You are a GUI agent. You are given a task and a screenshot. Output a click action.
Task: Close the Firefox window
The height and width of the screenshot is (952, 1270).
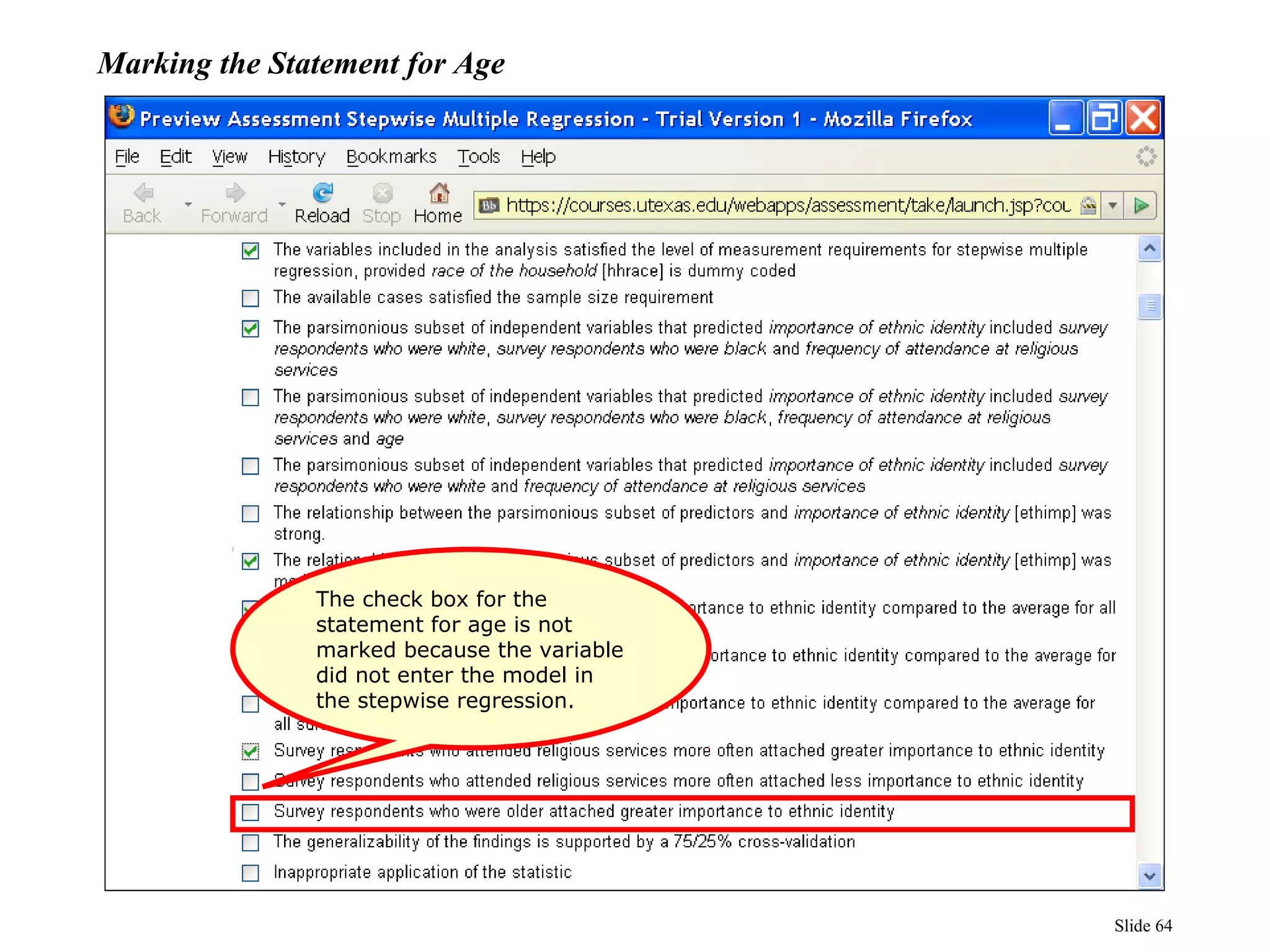coord(1143,118)
